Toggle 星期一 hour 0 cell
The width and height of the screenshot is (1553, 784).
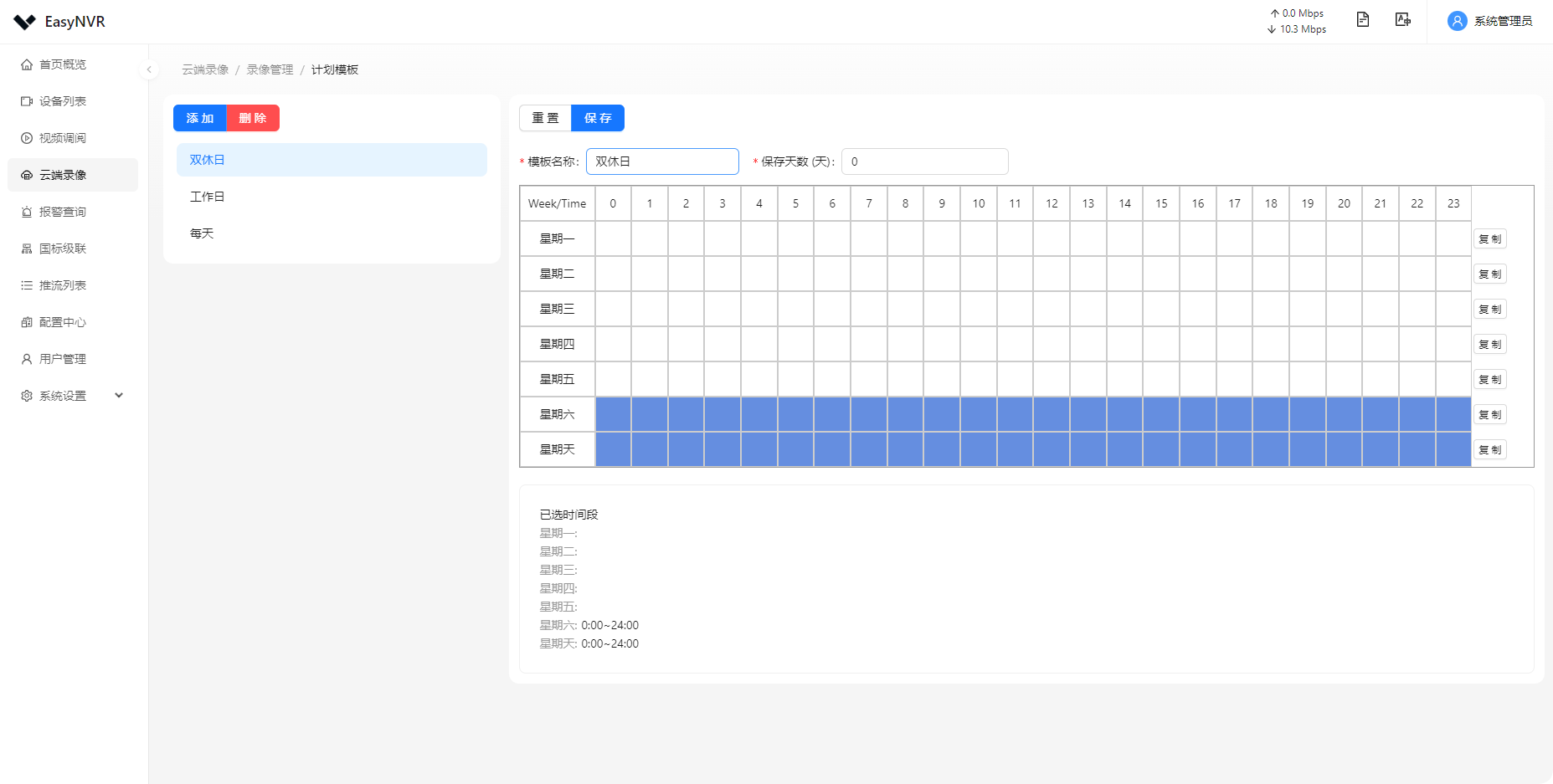click(x=613, y=238)
